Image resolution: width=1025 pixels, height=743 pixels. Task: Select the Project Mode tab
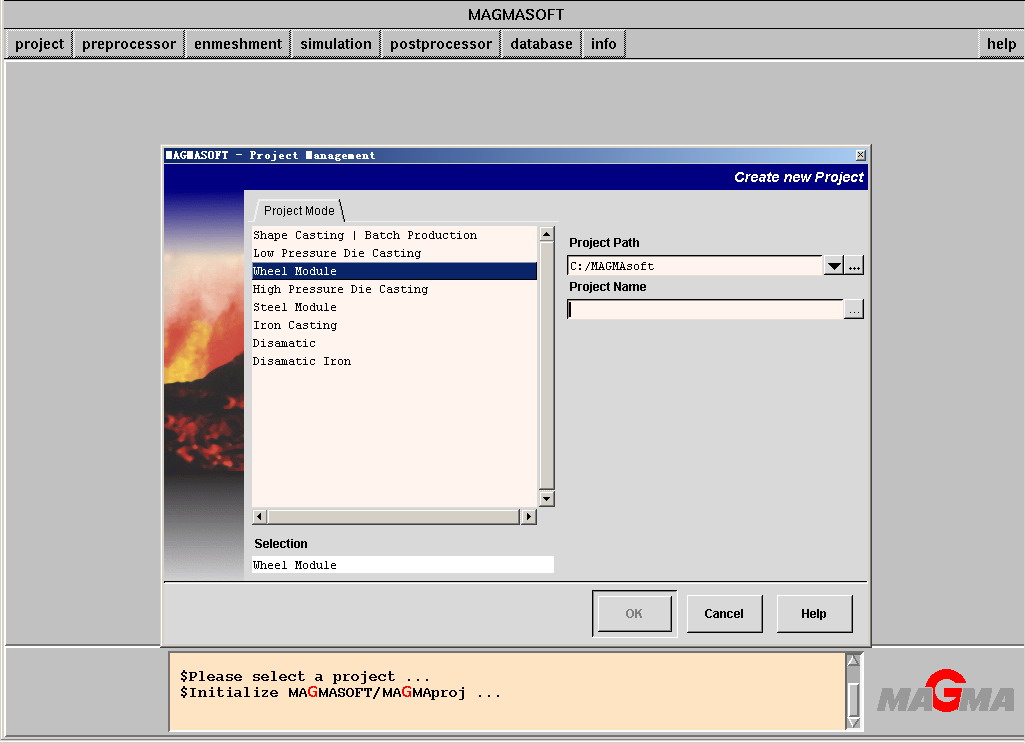[299, 210]
